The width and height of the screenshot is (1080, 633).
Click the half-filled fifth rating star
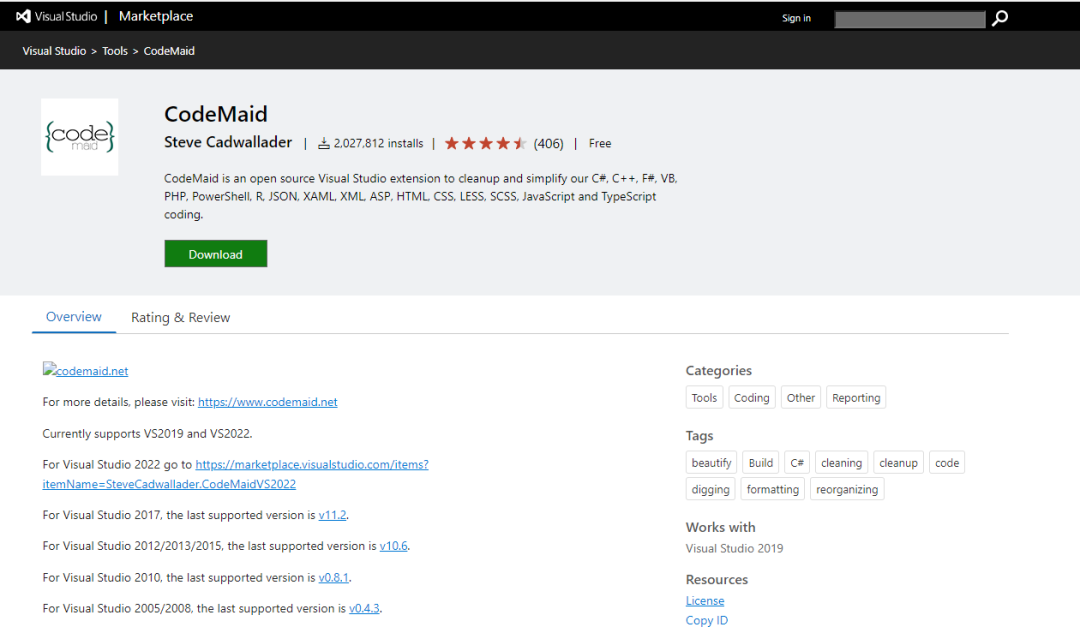[x=518, y=143]
